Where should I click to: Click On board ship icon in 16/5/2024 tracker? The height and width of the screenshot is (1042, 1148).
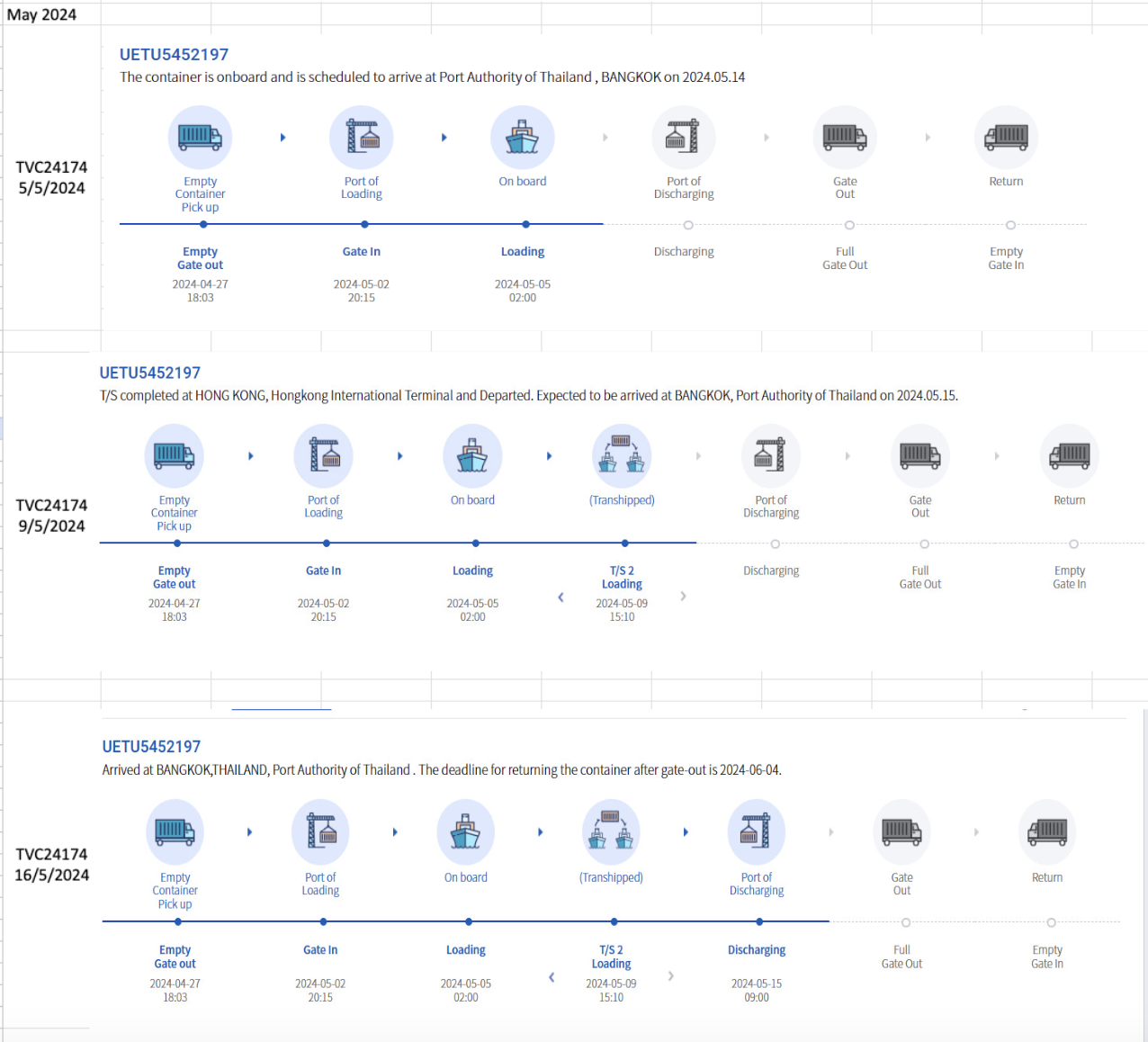click(465, 832)
